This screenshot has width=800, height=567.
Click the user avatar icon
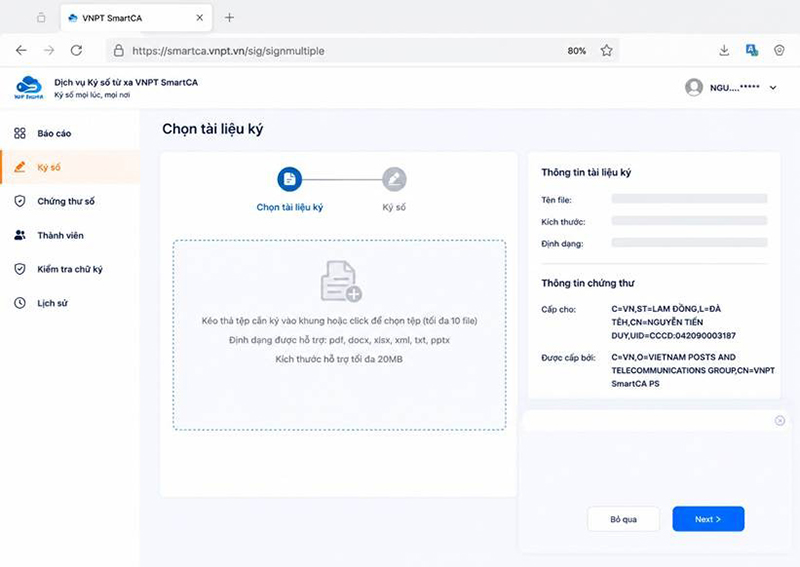(x=694, y=87)
